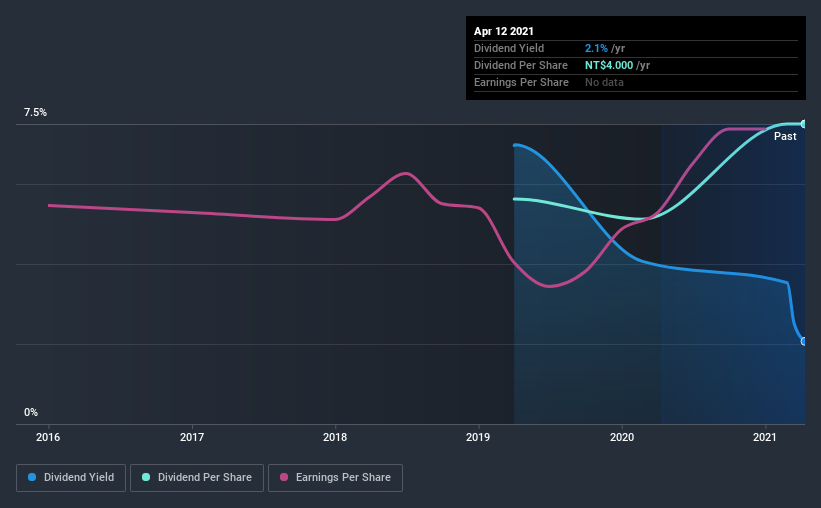Click the pink Earnings Per Share legend dot
821x508 pixels.
[284, 477]
